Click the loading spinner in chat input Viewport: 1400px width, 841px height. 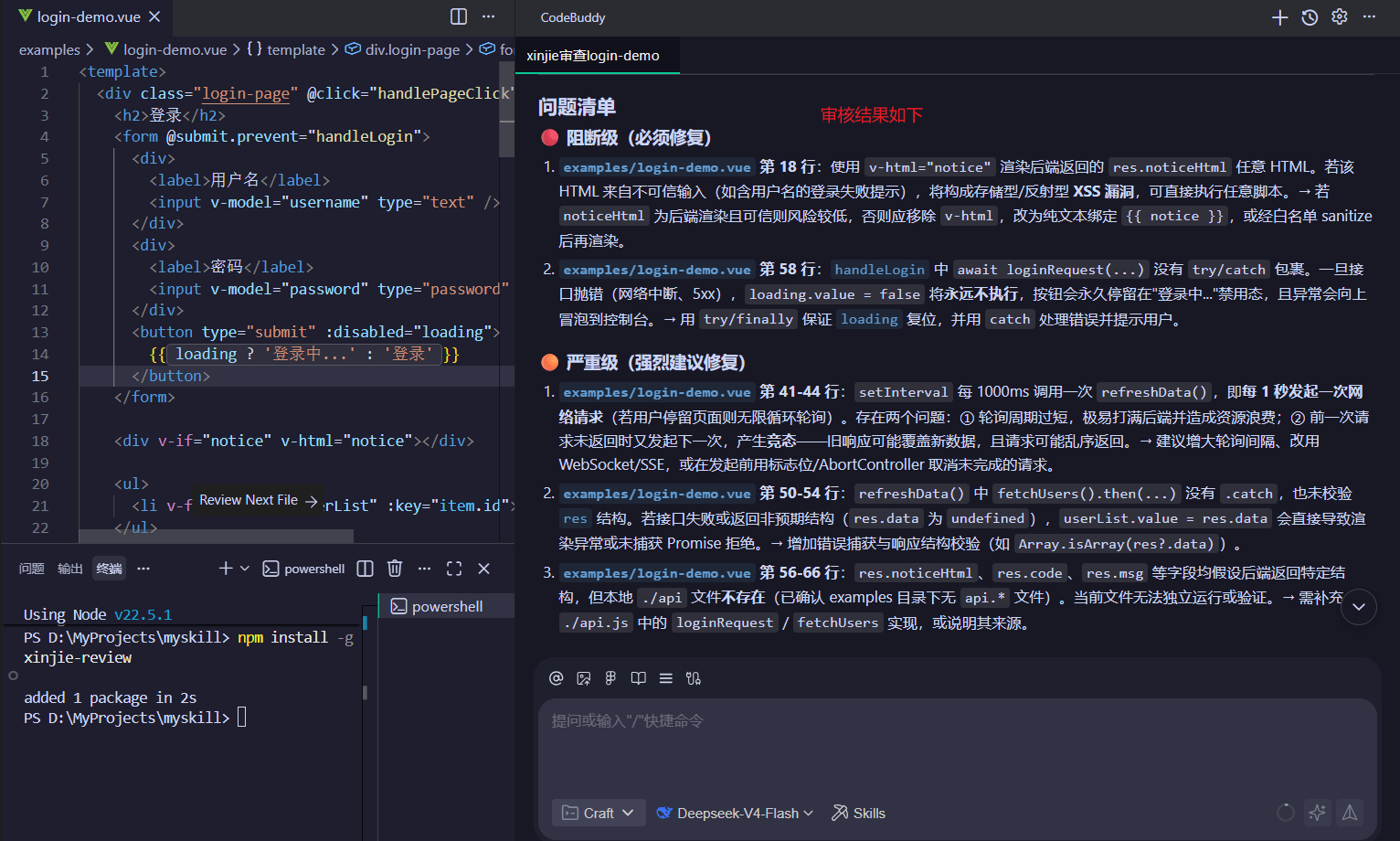[x=1285, y=813]
